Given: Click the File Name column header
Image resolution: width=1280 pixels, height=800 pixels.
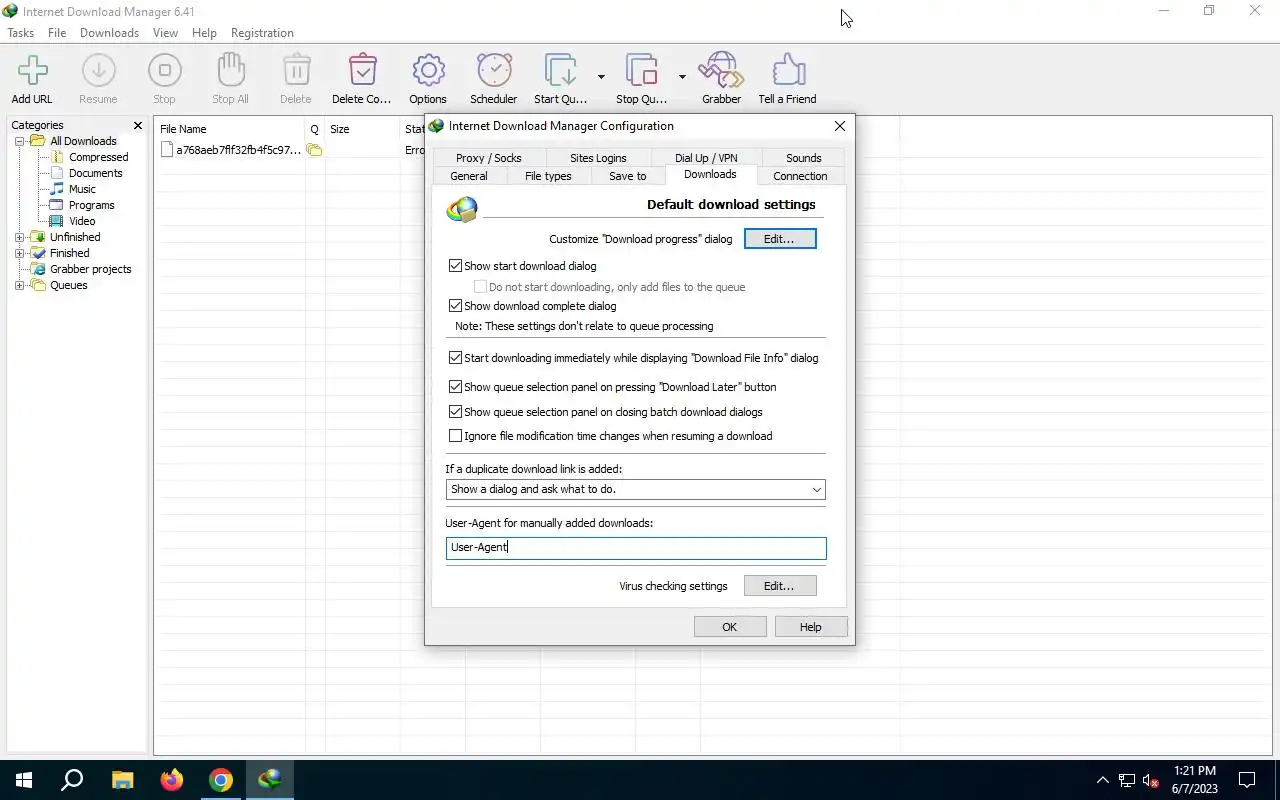Looking at the screenshot, I should pyautogui.click(x=230, y=129).
